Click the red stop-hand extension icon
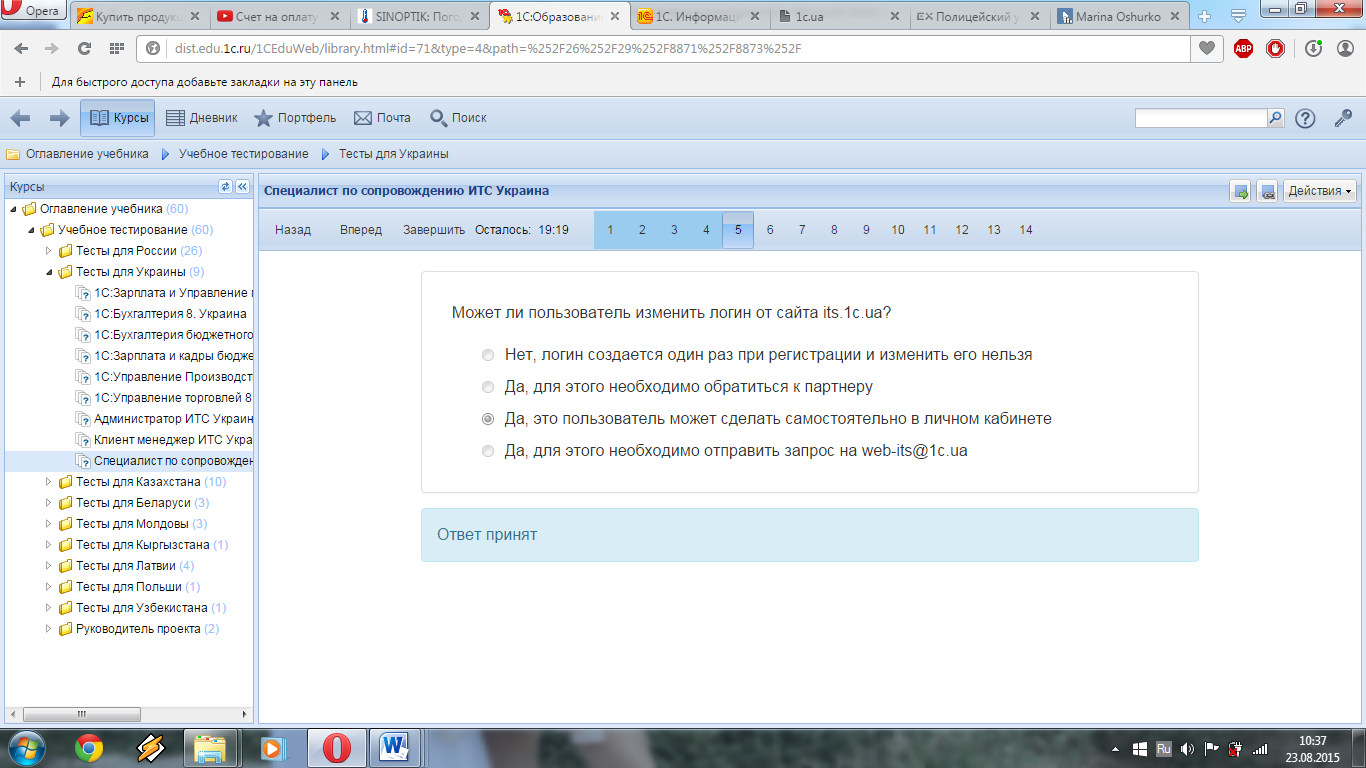This screenshot has width=1366, height=768. [1275, 48]
